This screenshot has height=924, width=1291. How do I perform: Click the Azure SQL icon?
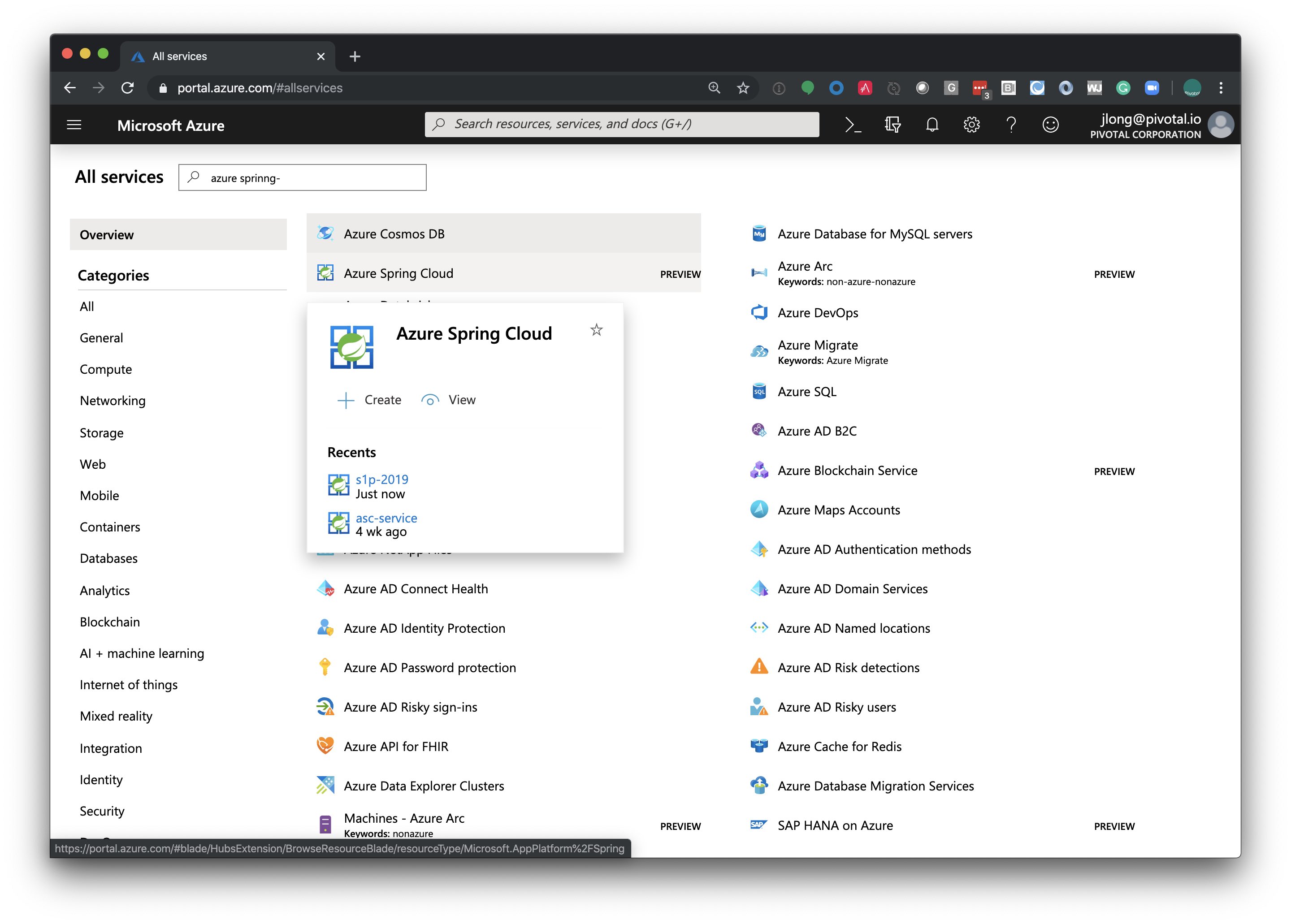[x=759, y=392]
